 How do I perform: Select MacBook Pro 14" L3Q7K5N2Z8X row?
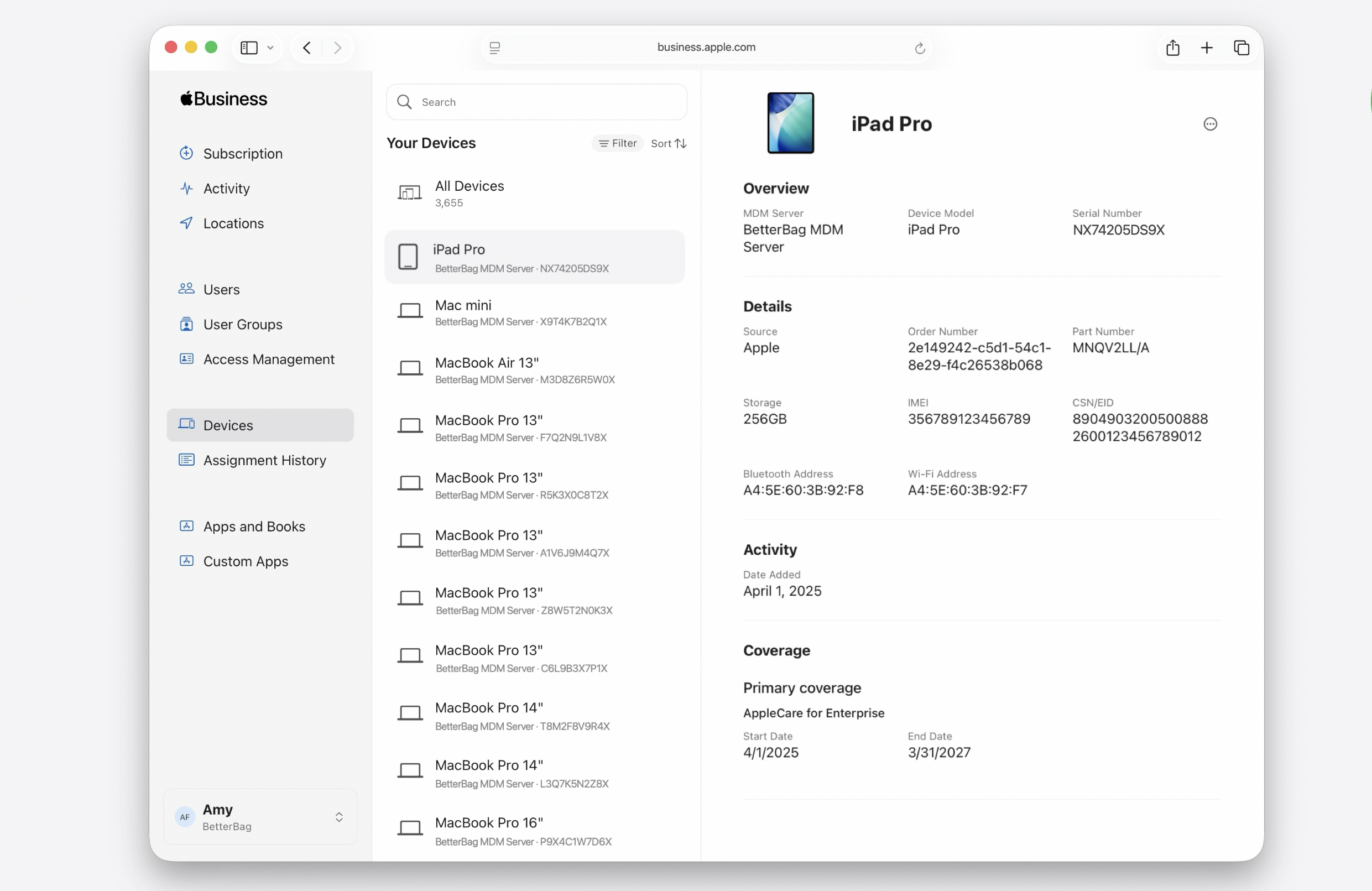(535, 773)
